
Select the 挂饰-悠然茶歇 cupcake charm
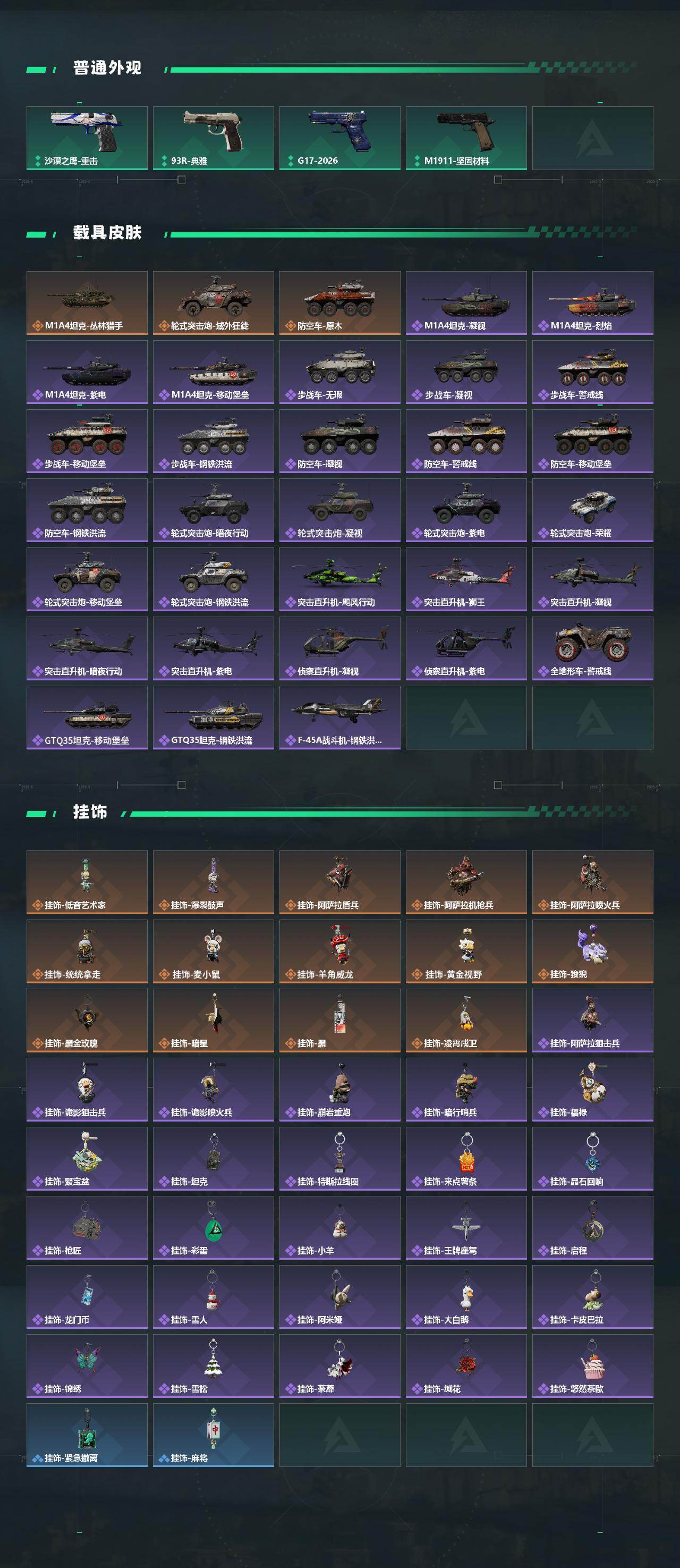[593, 1367]
